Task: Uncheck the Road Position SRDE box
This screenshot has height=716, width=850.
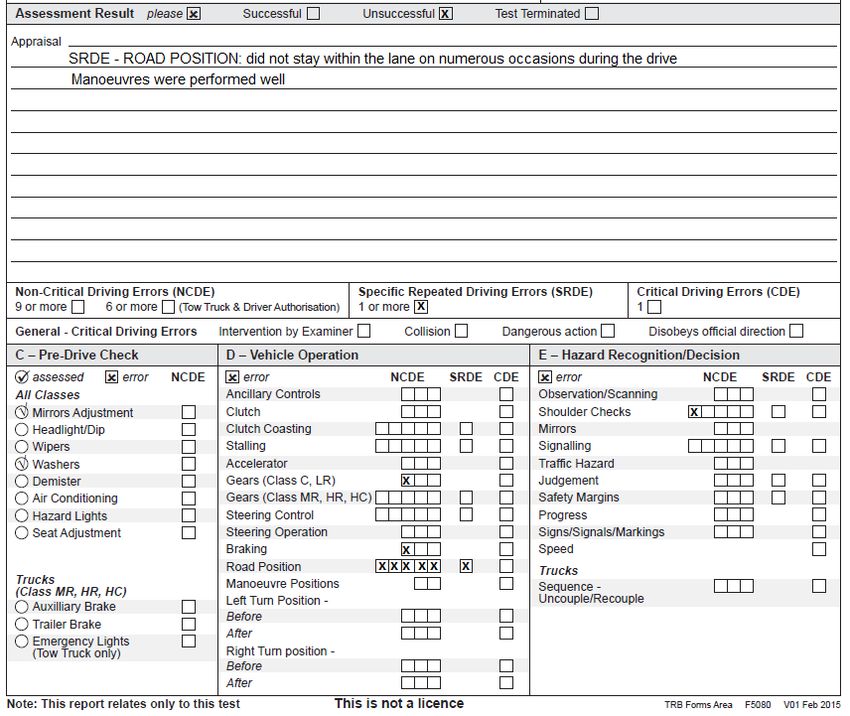Action: (466, 566)
